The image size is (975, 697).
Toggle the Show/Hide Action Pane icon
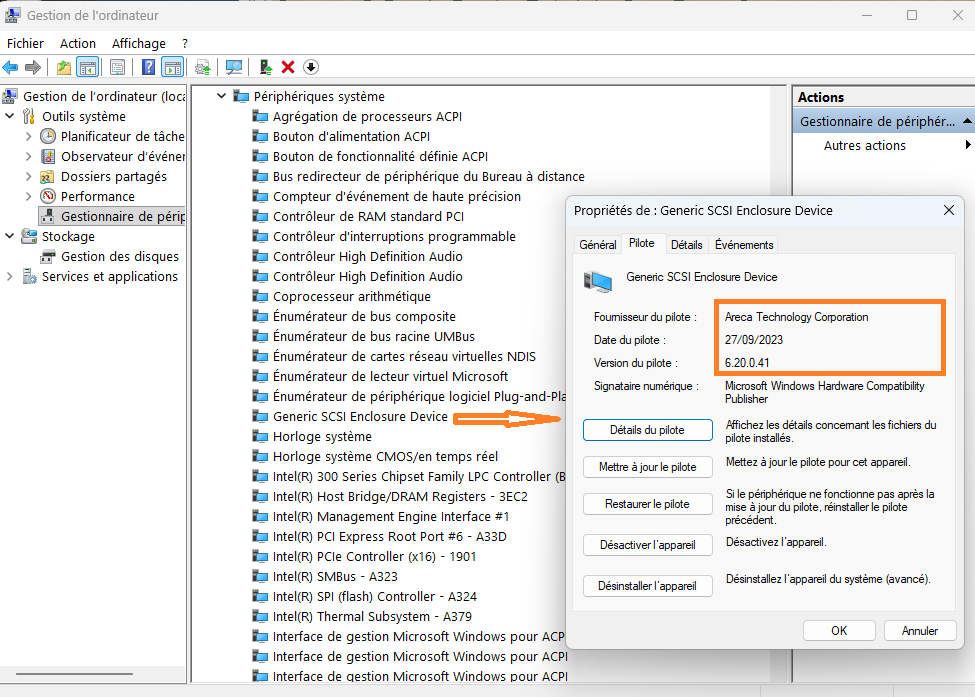(x=172, y=67)
